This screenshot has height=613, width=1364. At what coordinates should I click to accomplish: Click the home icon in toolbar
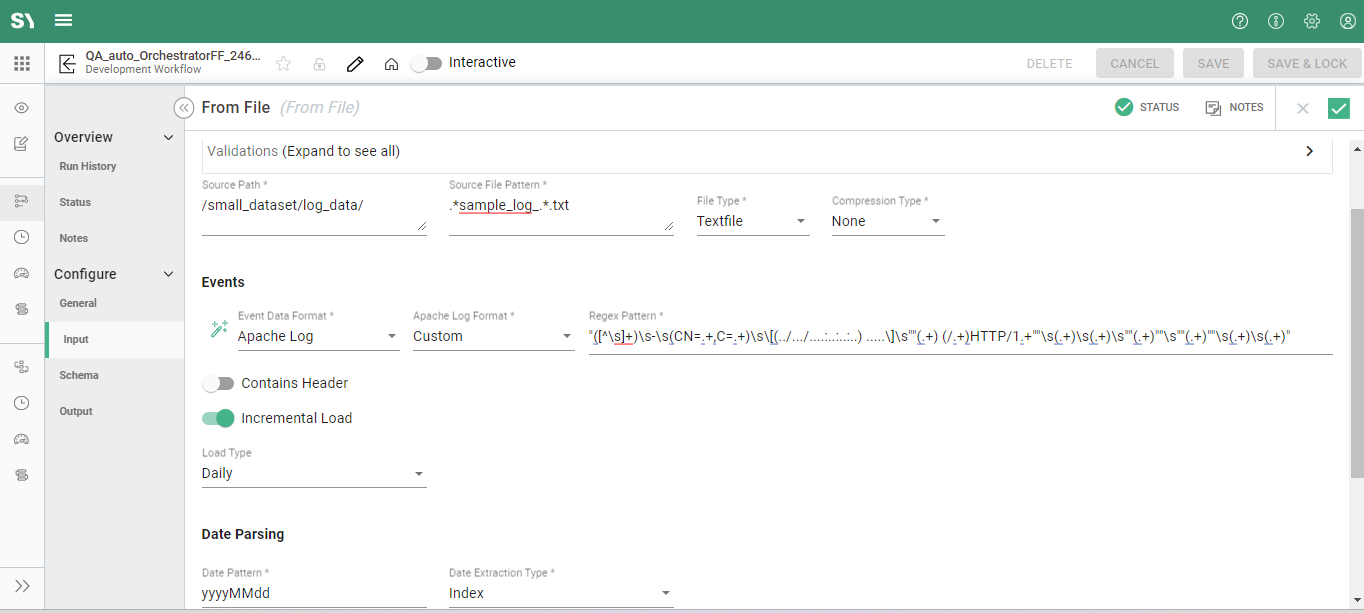pos(391,63)
